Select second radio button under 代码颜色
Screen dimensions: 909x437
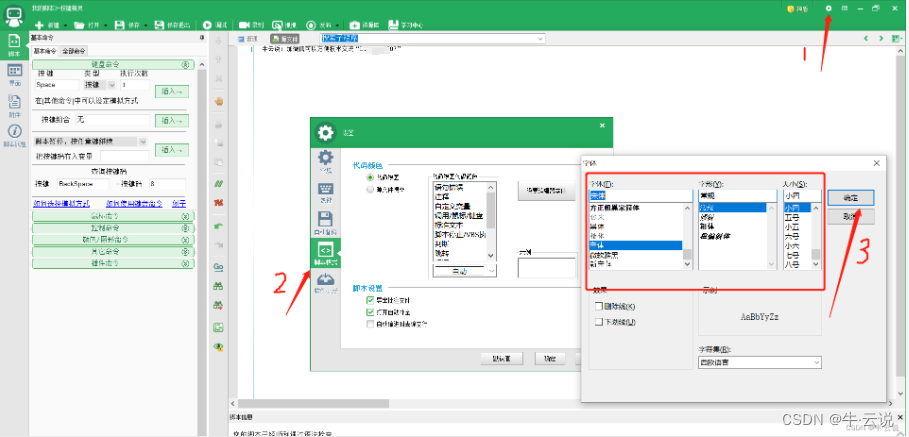point(370,189)
